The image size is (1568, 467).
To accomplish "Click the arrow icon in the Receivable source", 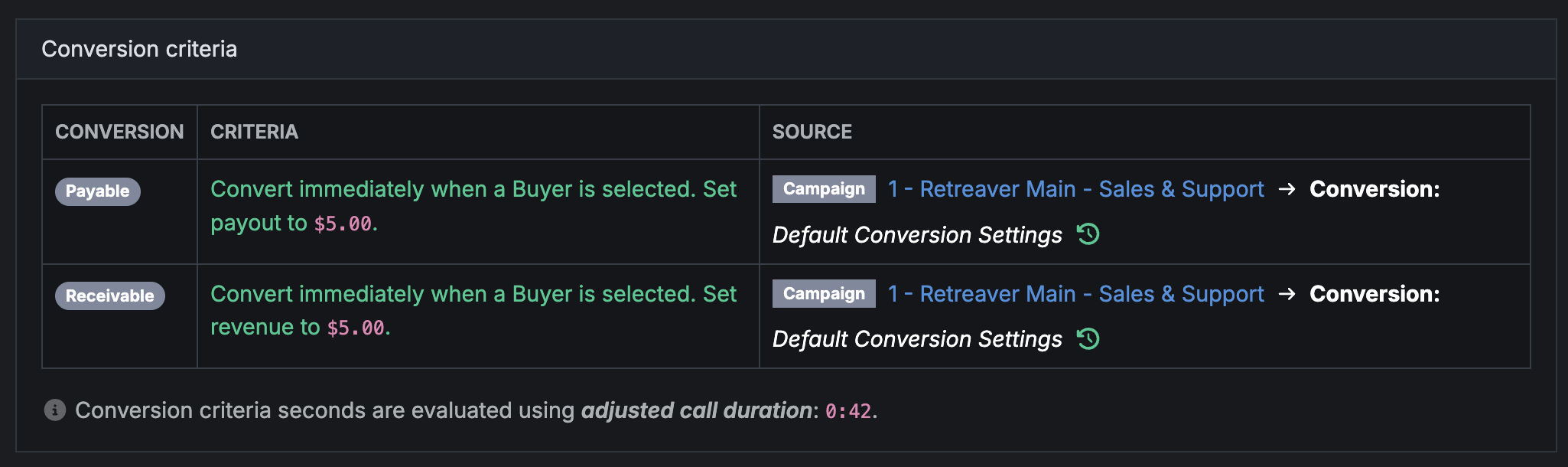I will coord(1287,294).
